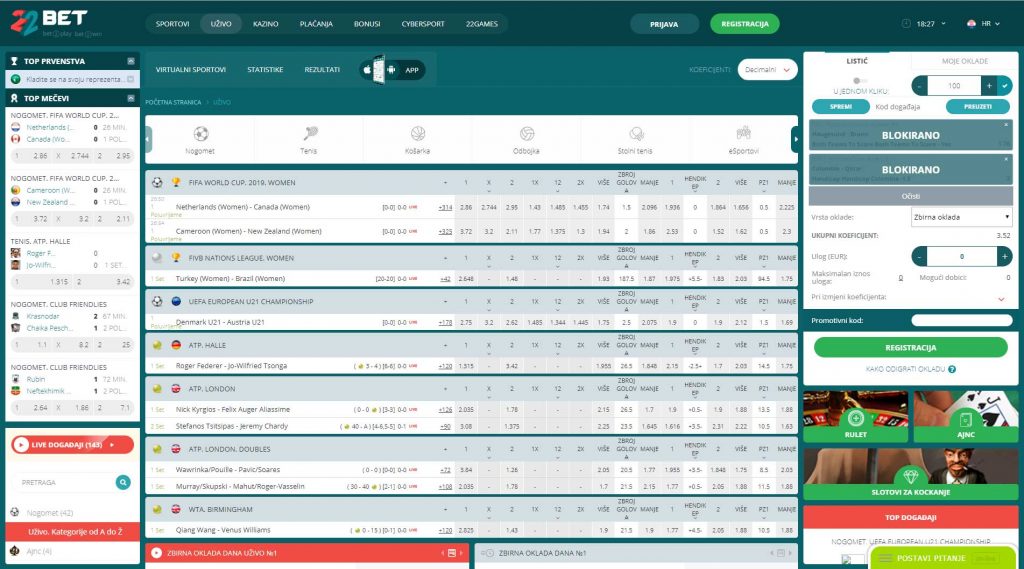Click the Prijava login button
This screenshot has height=569, width=1024.
click(664, 24)
